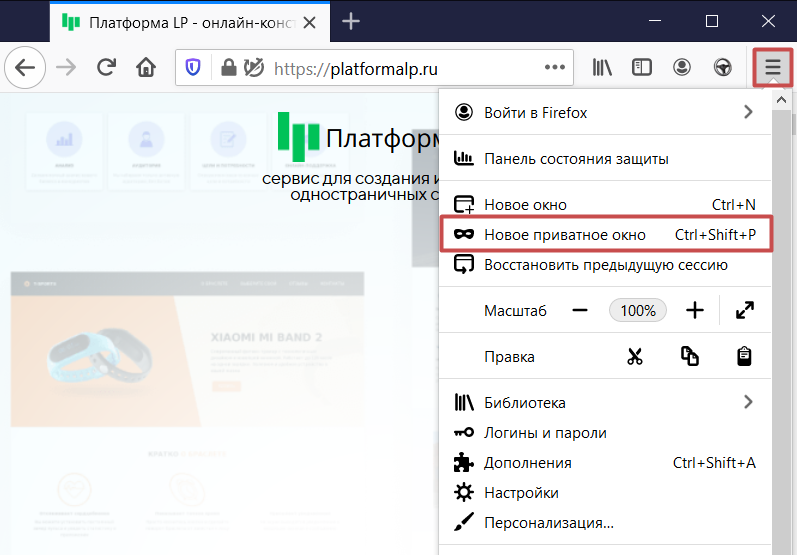Open a new tab with plus button
Image resolution: width=797 pixels, height=555 pixels.
(351, 21)
